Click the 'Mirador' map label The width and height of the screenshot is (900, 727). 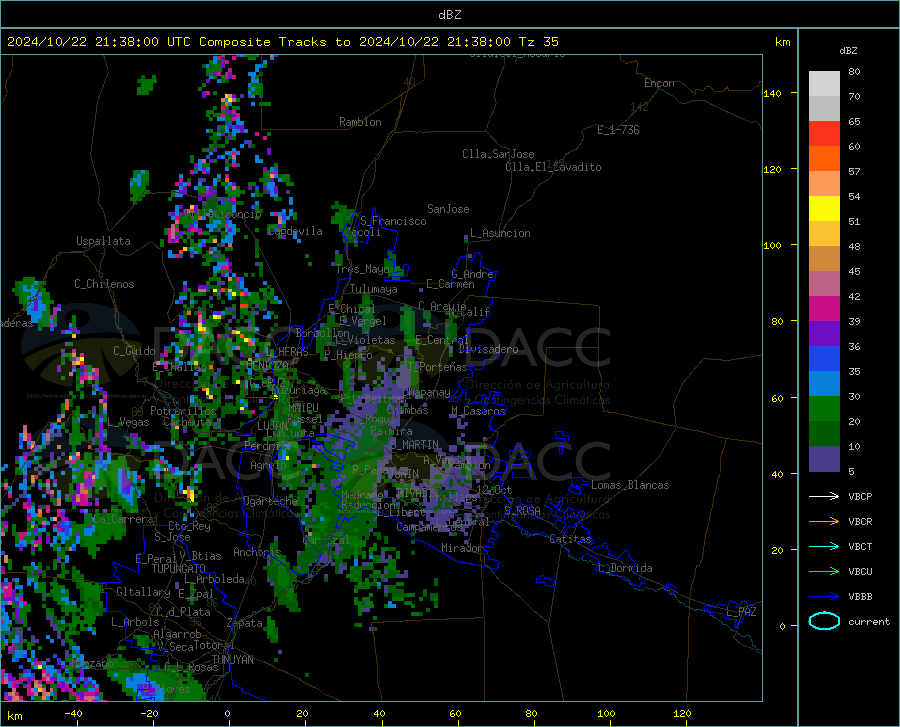(462, 548)
